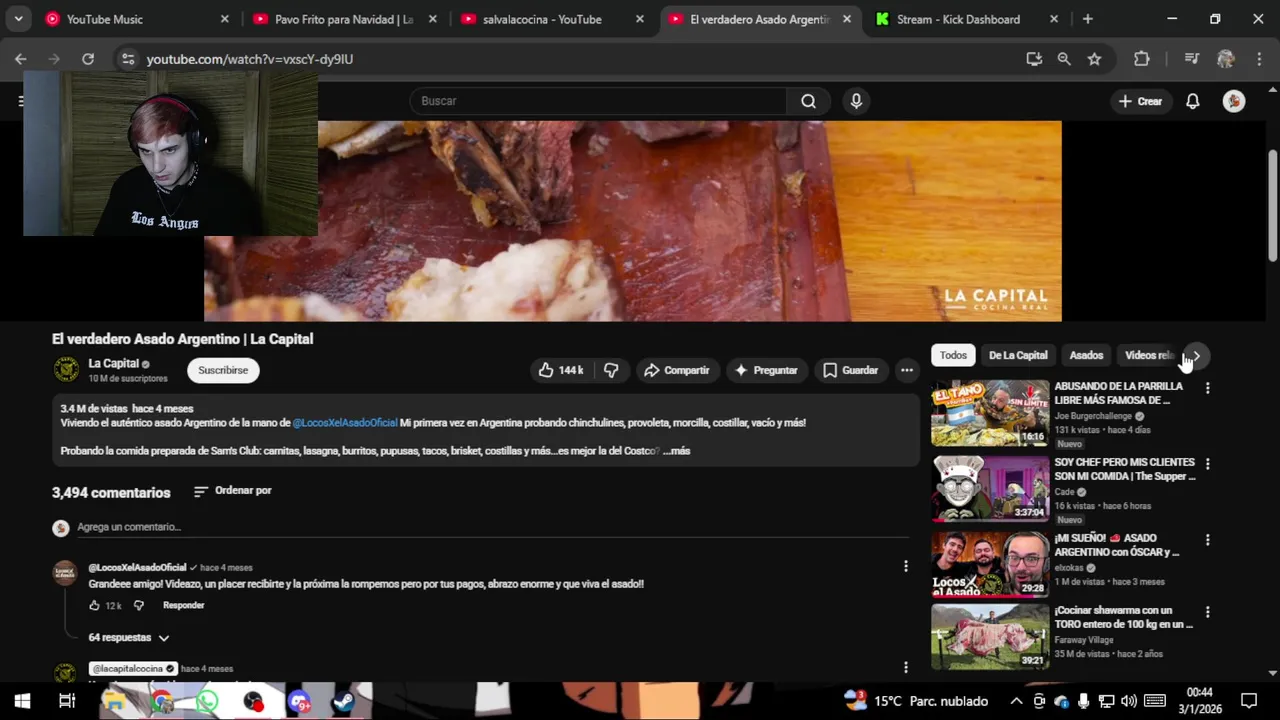Open Chrome profile avatar

(1225, 59)
